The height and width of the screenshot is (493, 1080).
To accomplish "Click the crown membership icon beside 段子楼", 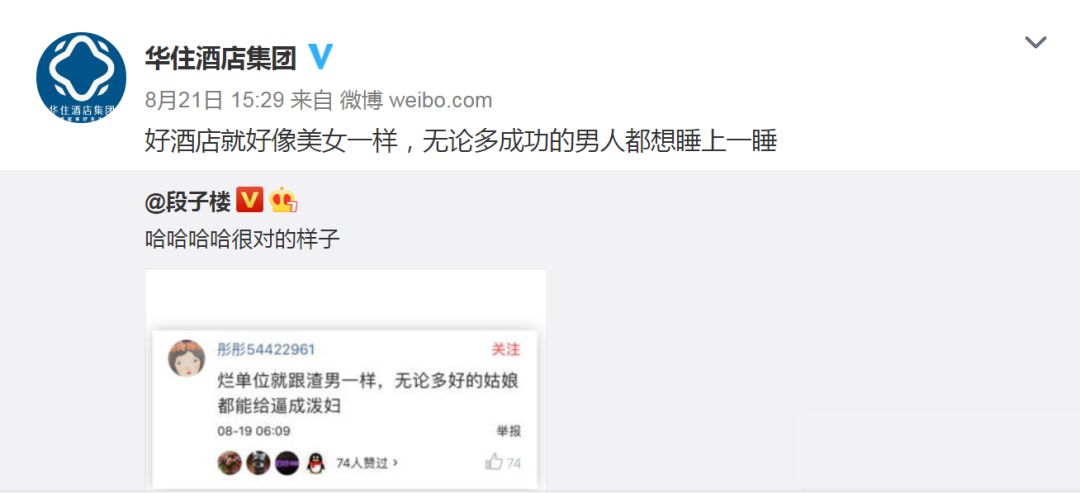I will pyautogui.click(x=283, y=200).
